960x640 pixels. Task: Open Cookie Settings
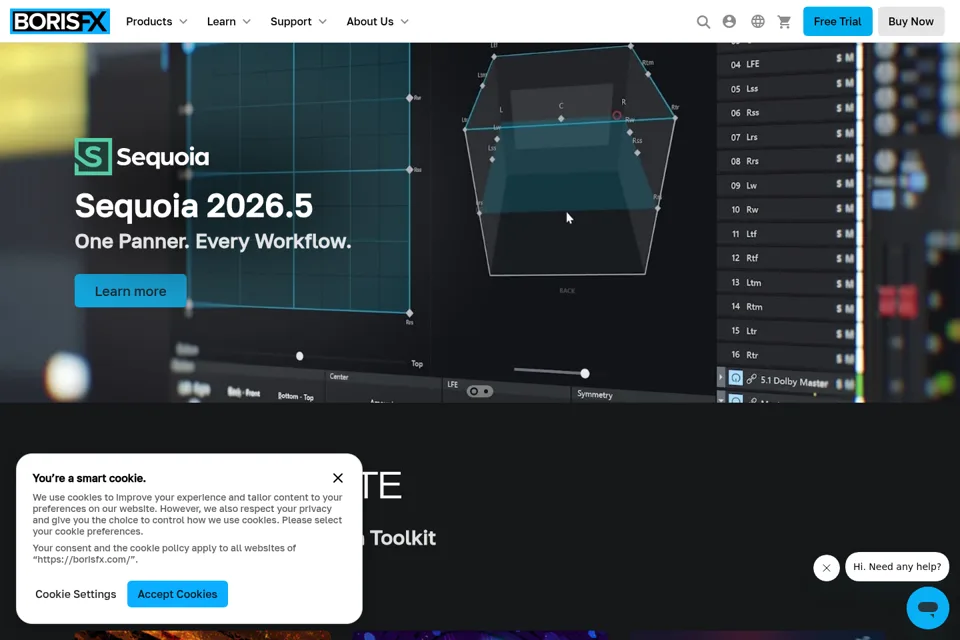[75, 594]
